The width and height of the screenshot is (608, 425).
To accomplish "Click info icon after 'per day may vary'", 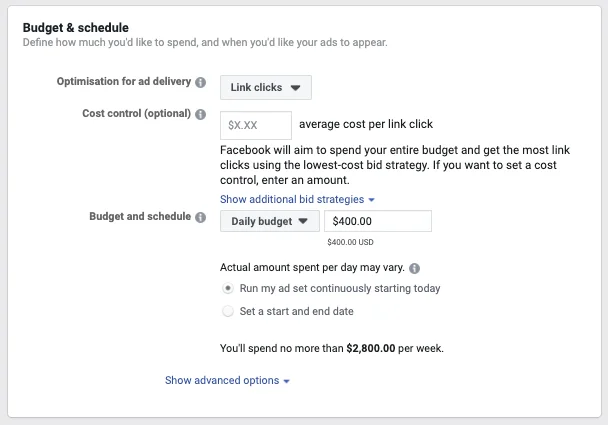I will point(415,268).
